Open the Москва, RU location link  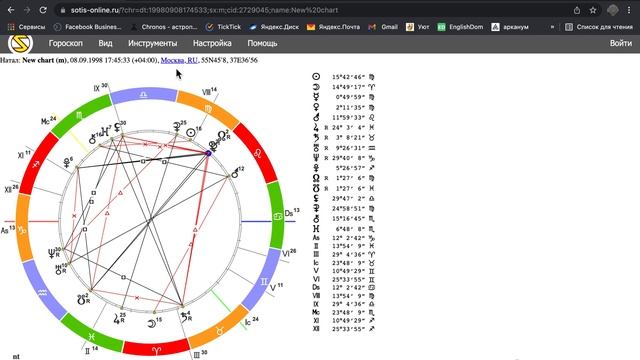coord(179,60)
